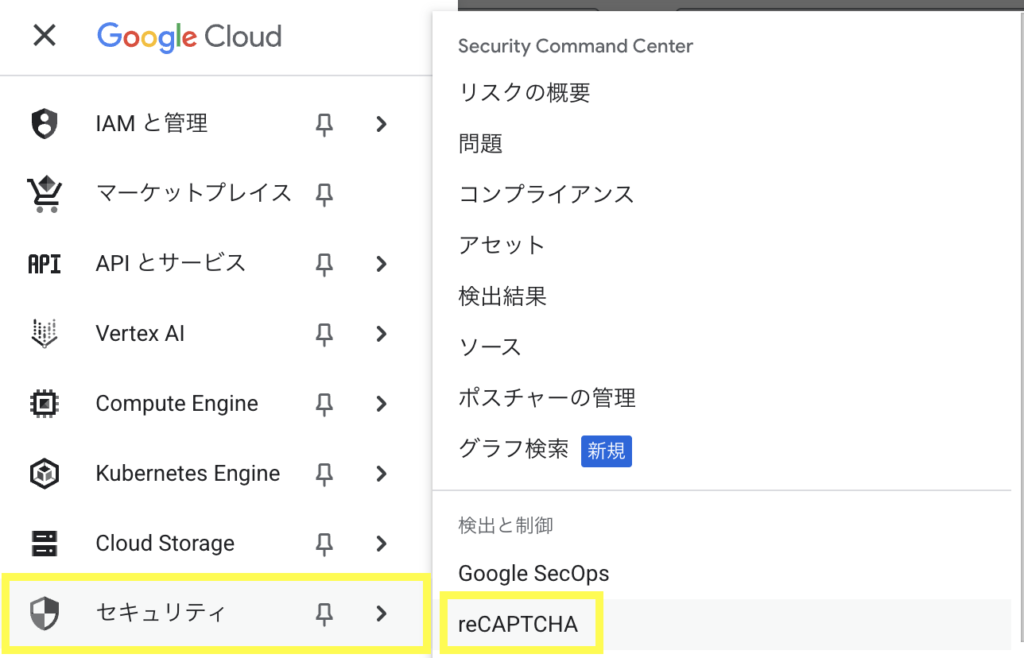Click the Google Cloud logo
Screen dimensions: 1024x658
189,37
